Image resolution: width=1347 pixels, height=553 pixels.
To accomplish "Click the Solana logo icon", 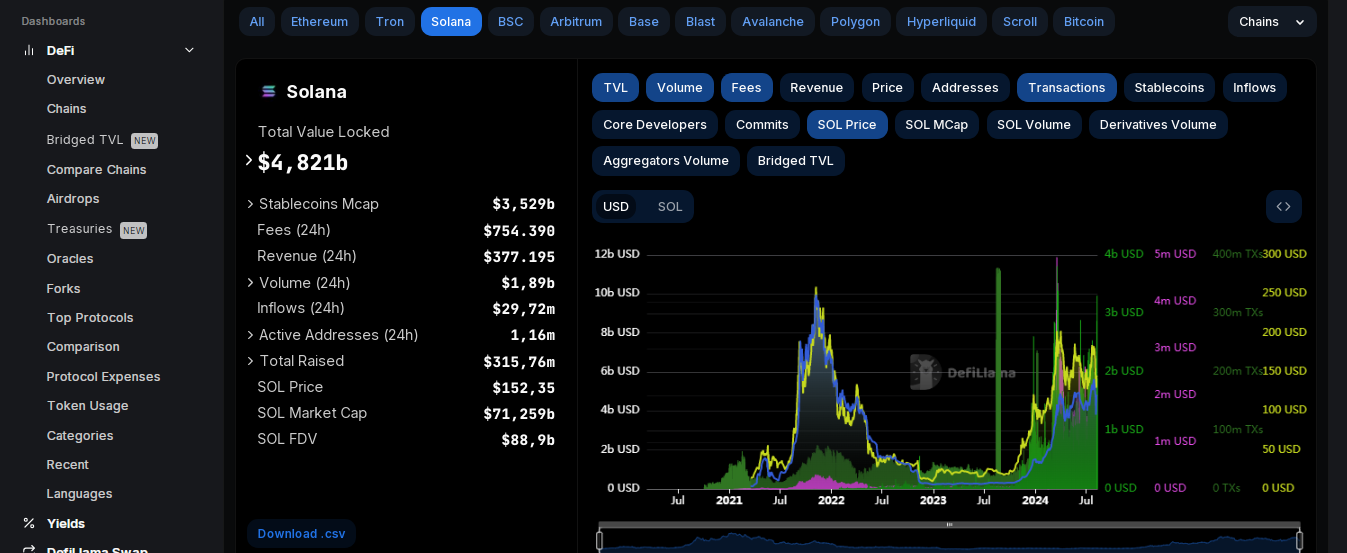I will (x=268, y=92).
